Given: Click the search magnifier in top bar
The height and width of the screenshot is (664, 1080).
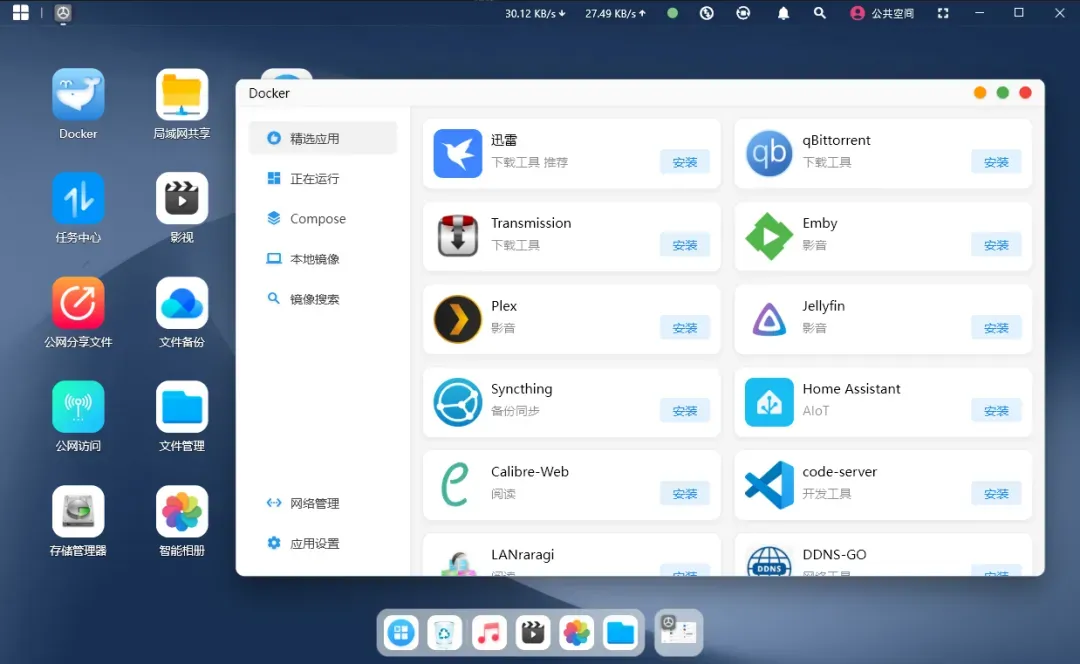Looking at the screenshot, I should (x=820, y=13).
